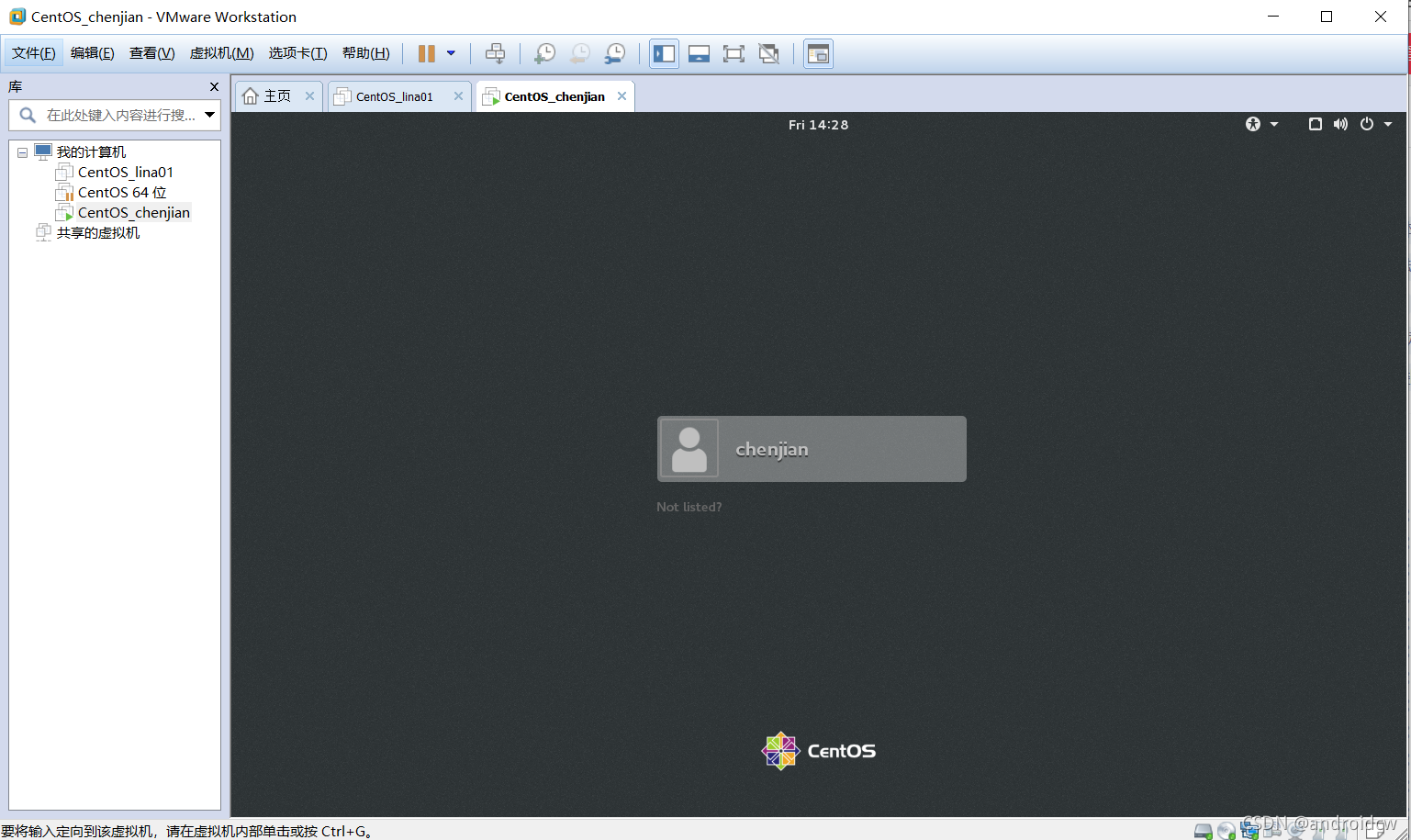1411x840 pixels.
Task: Collapse the 我的计算机 tree node
Action: (22, 152)
